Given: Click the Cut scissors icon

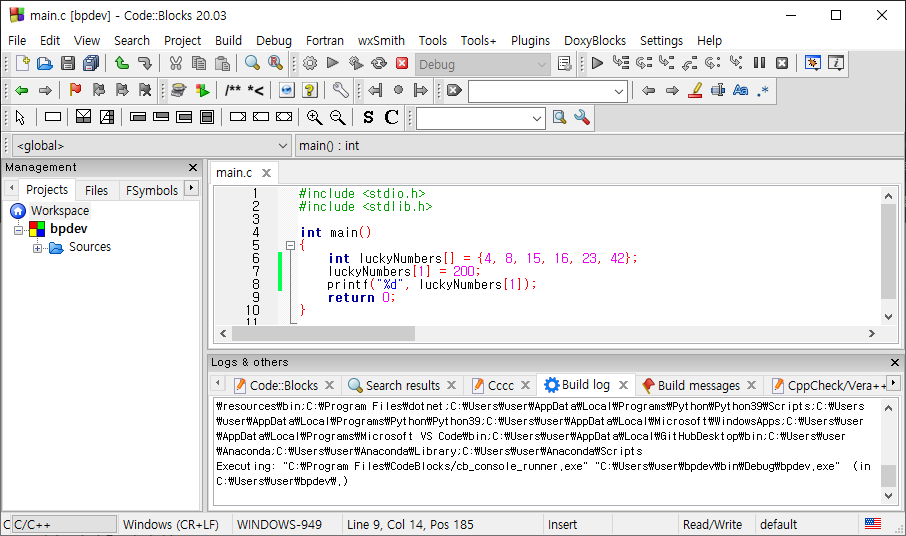Looking at the screenshot, I should [176, 63].
